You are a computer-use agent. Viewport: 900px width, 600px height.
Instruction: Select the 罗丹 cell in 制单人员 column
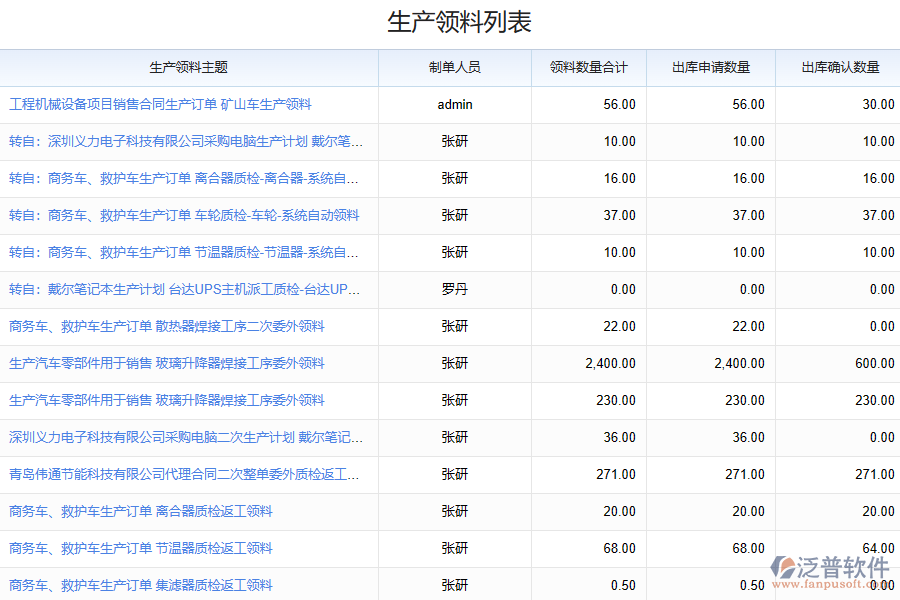point(455,289)
